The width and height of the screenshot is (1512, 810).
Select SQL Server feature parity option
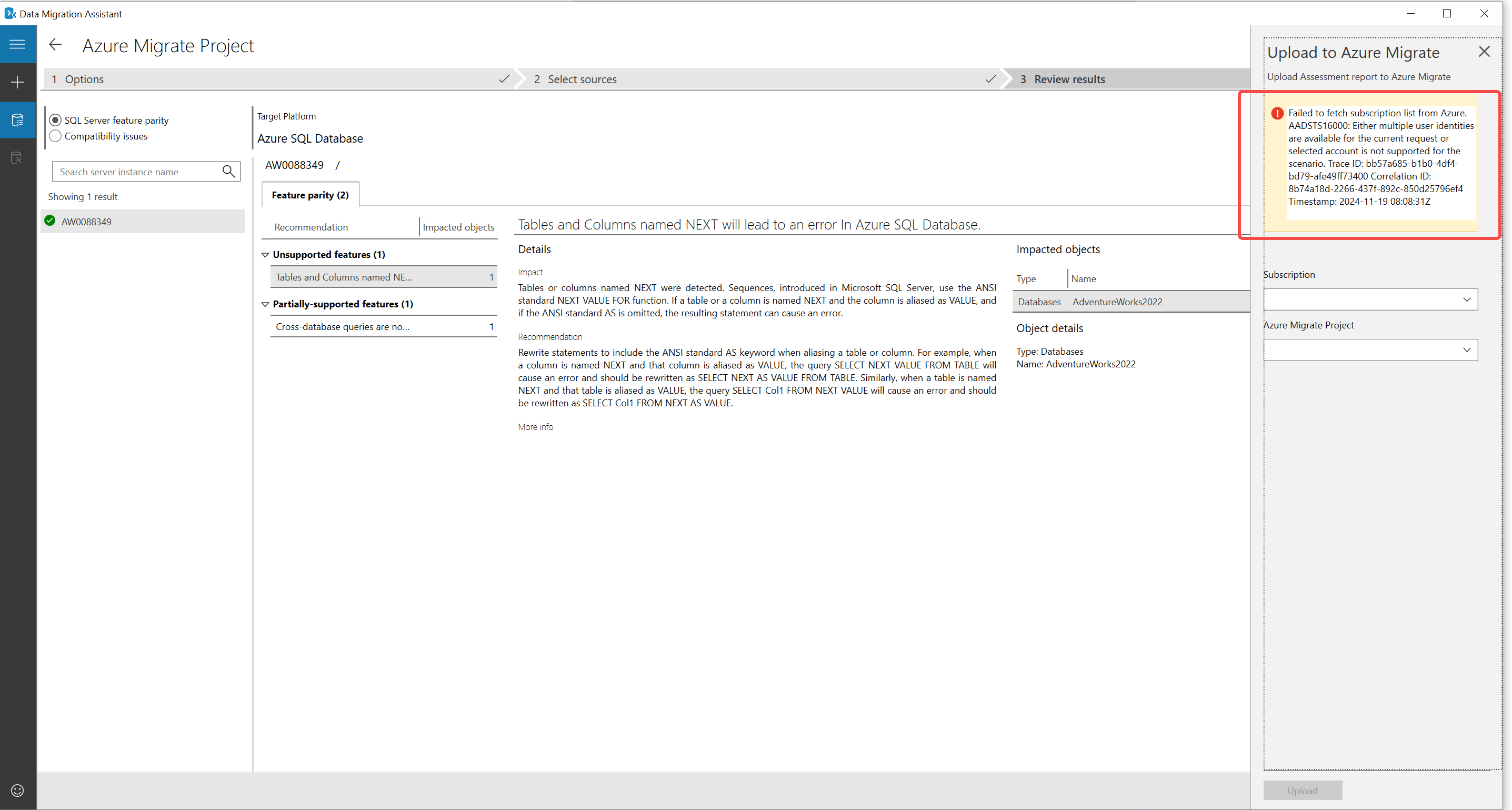click(x=55, y=121)
